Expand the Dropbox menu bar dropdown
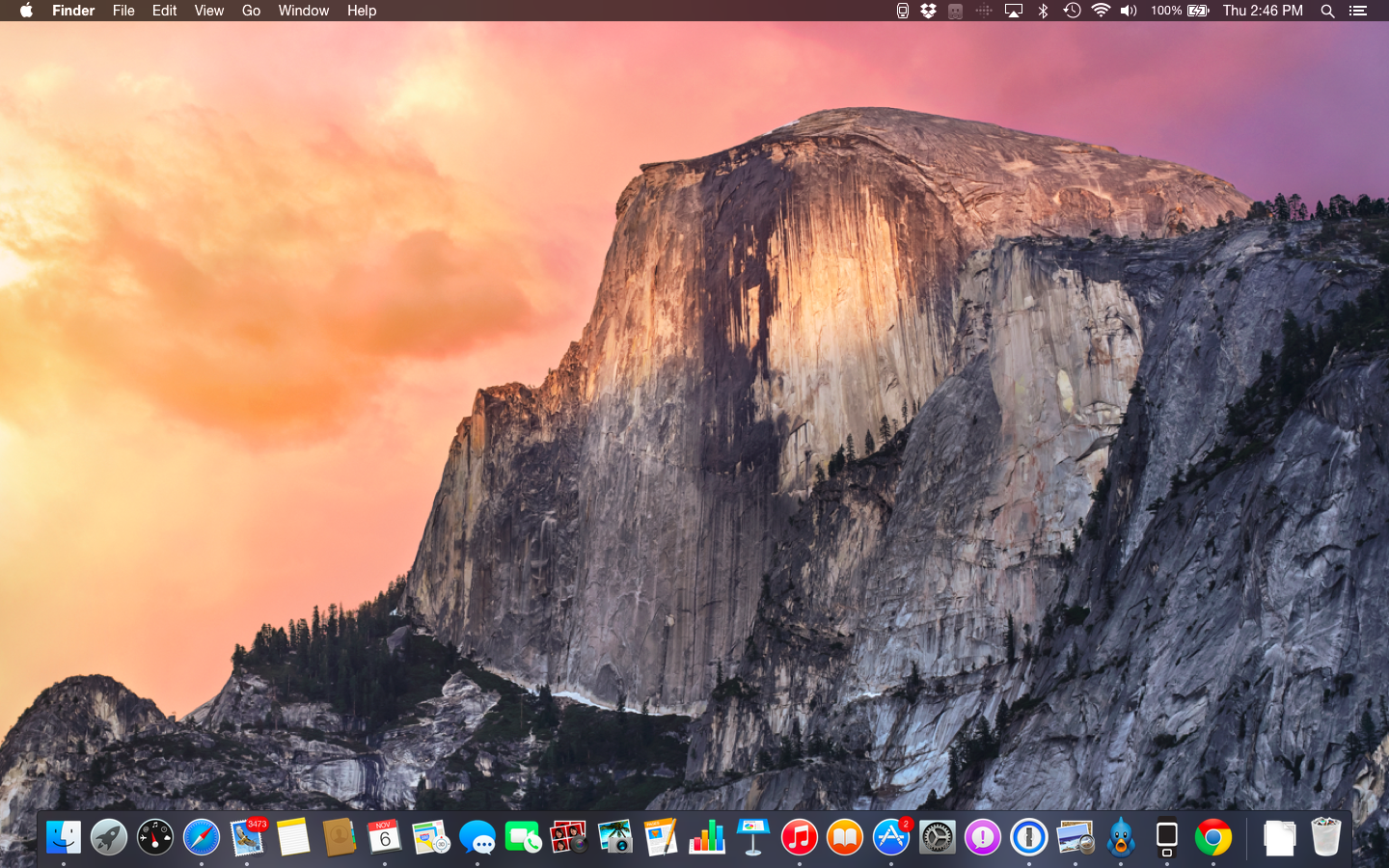The width and height of the screenshot is (1389, 868). click(x=928, y=11)
